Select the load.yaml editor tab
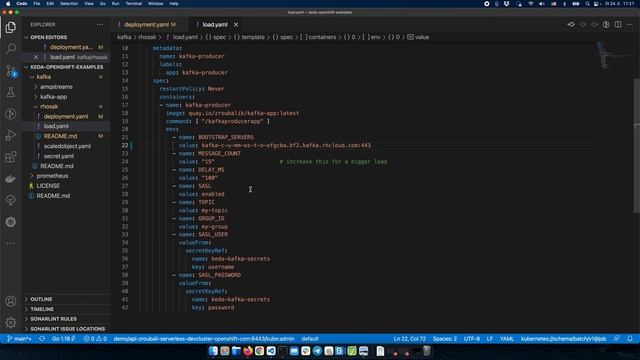The height and width of the screenshot is (360, 640). click(215, 24)
